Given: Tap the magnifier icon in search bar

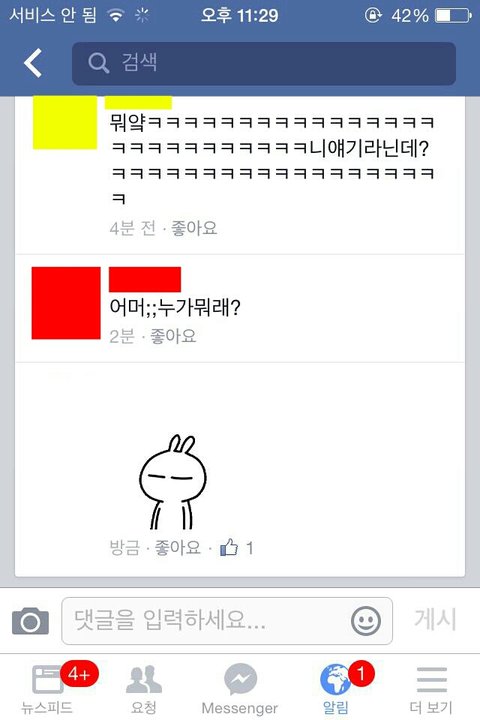Looking at the screenshot, I should (x=98, y=62).
